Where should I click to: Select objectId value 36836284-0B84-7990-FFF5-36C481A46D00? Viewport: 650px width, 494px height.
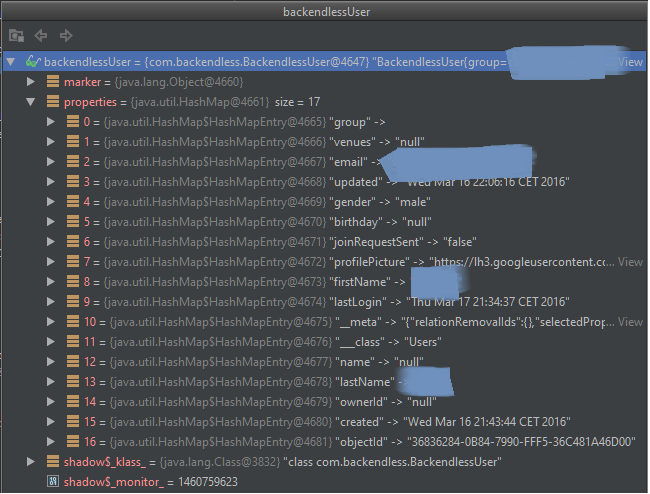click(x=521, y=442)
